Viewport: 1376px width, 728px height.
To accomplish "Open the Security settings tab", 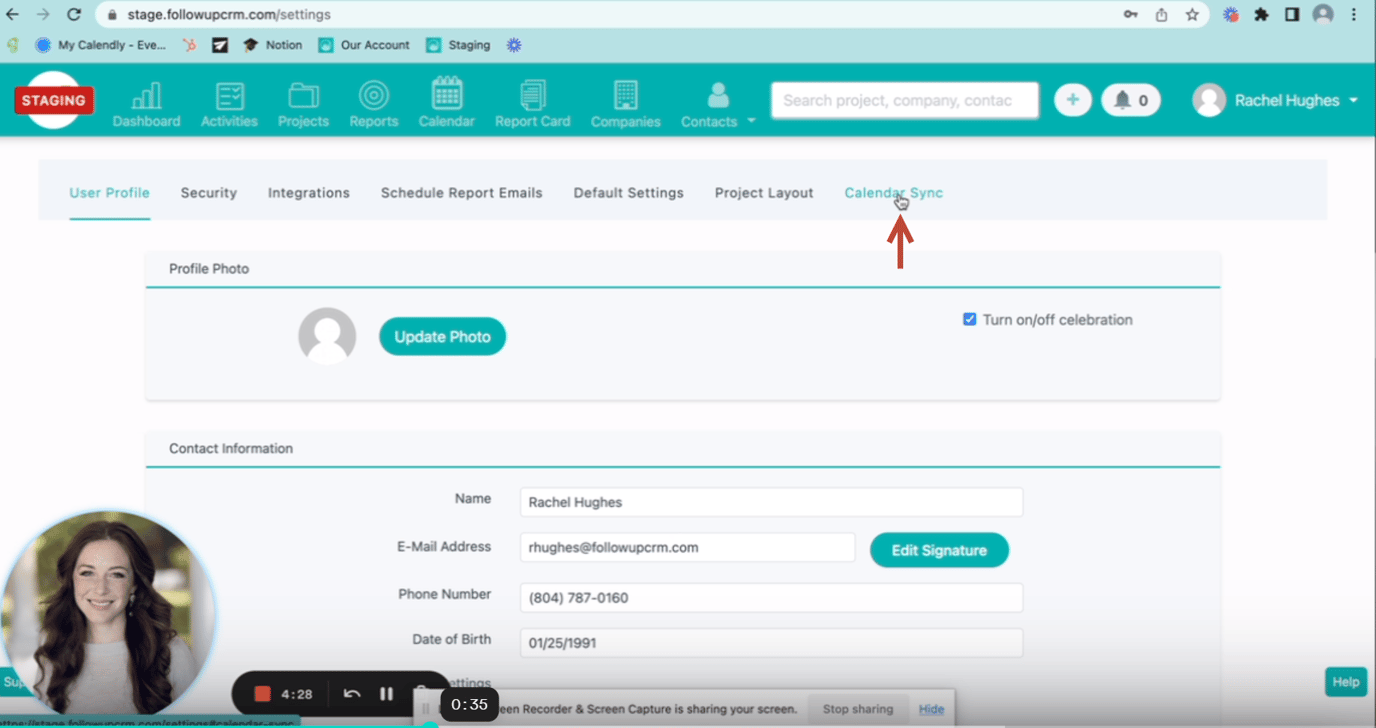I will 208,193.
